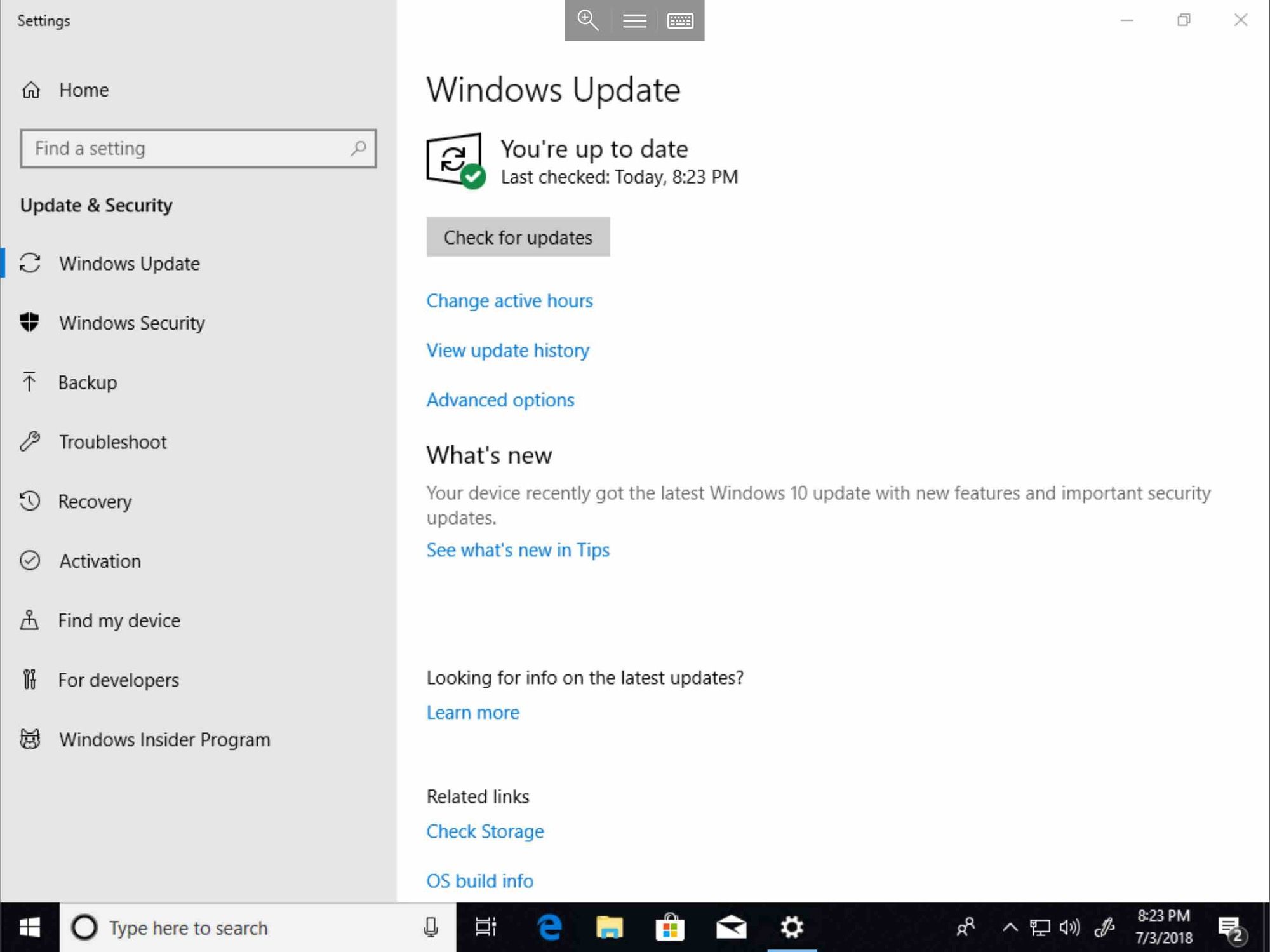Image resolution: width=1270 pixels, height=952 pixels.
Task: Open Microsoft Store from taskbar
Action: 670,928
